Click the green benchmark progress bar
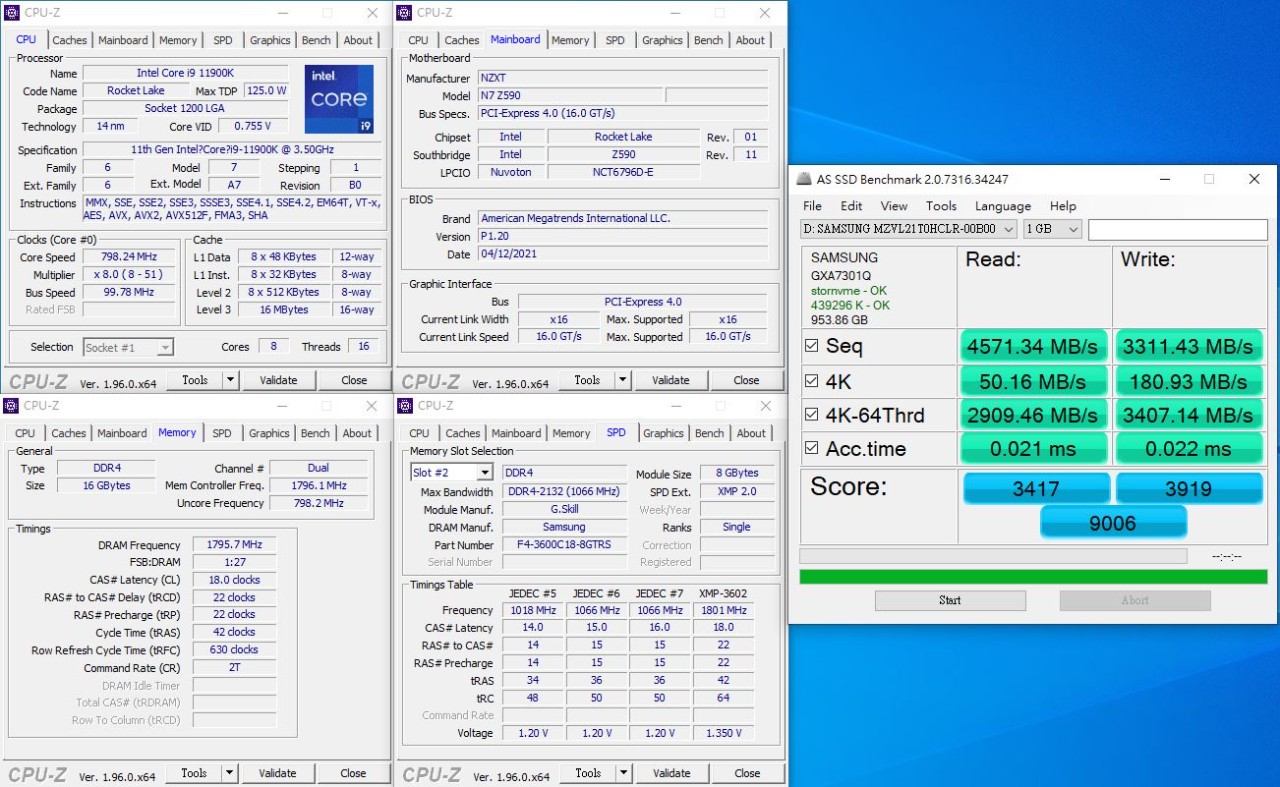Viewport: 1280px width, 787px height. 1033,577
